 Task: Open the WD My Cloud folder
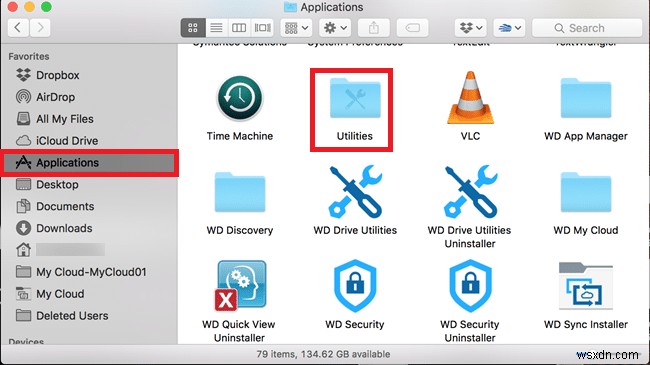click(586, 192)
